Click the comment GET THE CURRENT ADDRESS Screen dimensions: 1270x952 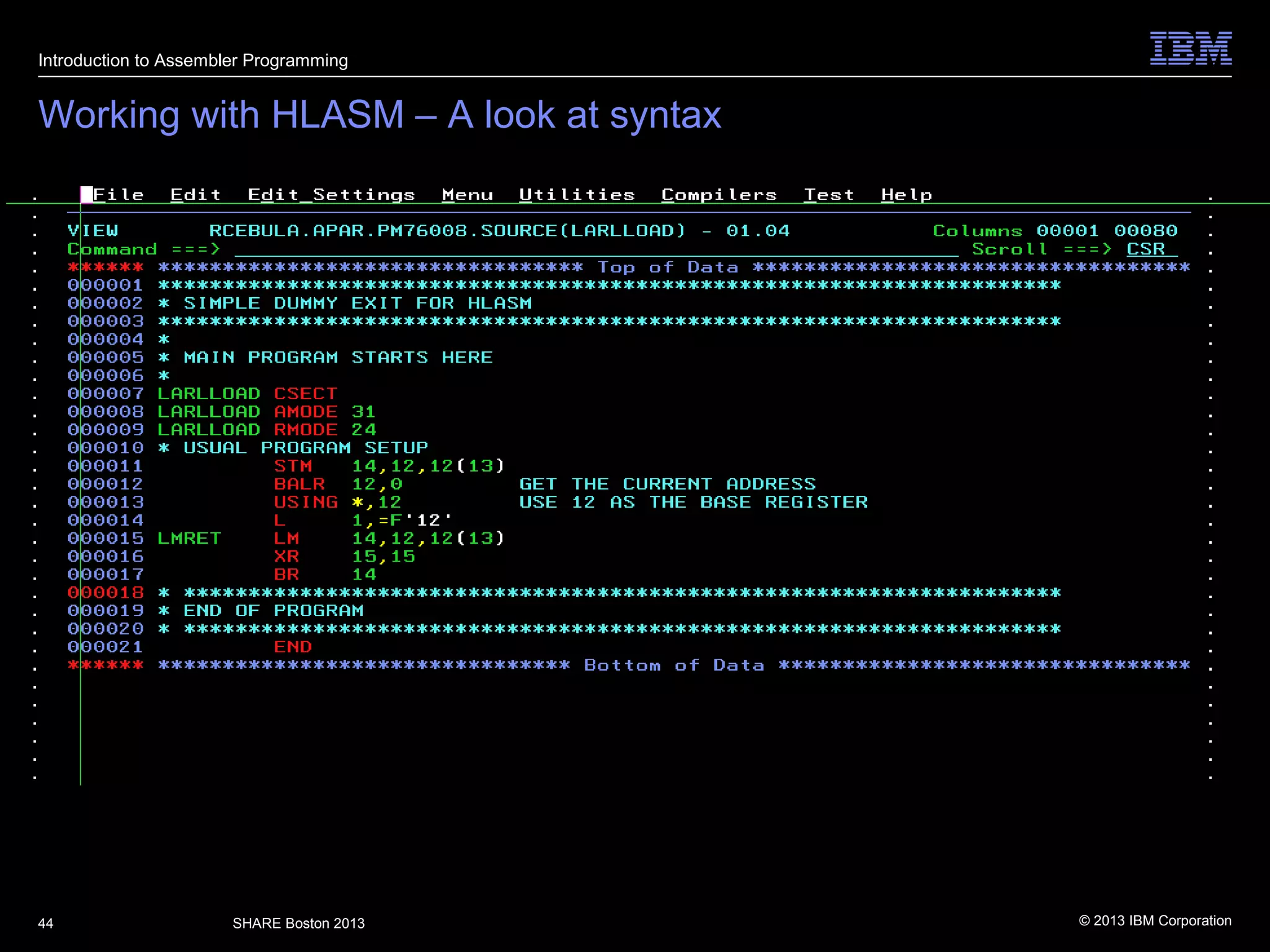click(x=667, y=484)
